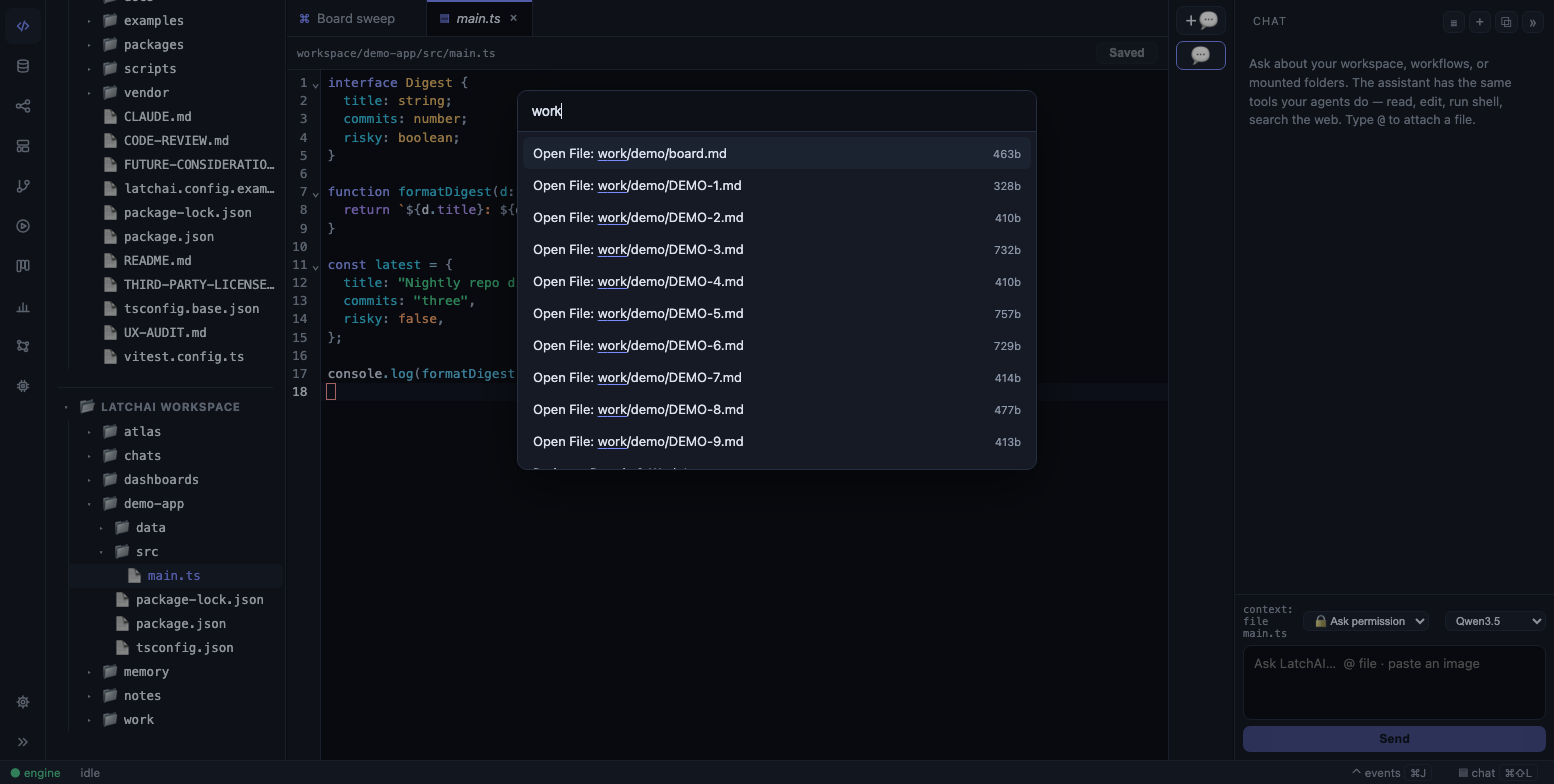1554x784 pixels.
Task: Expand the chats folder
Action: (x=89, y=456)
